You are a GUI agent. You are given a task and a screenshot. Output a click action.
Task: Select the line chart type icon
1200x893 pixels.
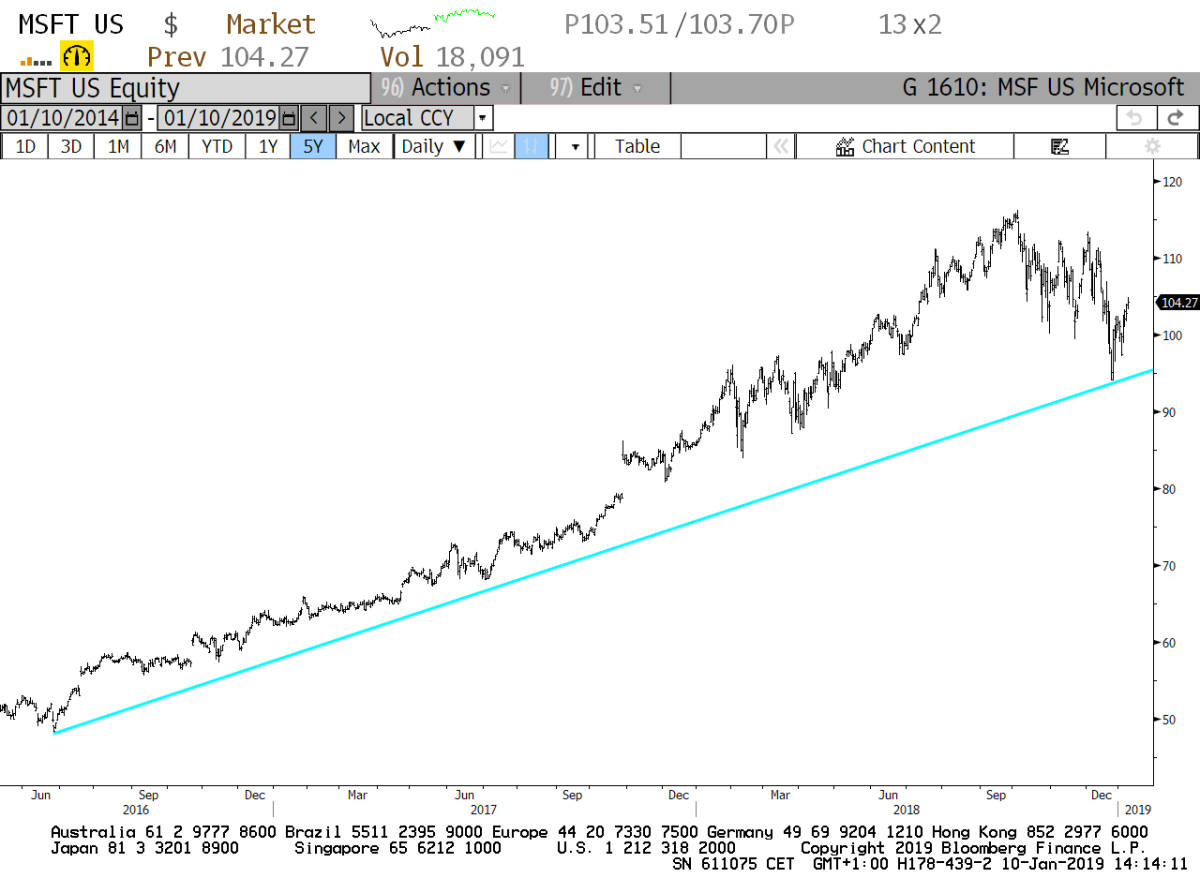pos(500,146)
